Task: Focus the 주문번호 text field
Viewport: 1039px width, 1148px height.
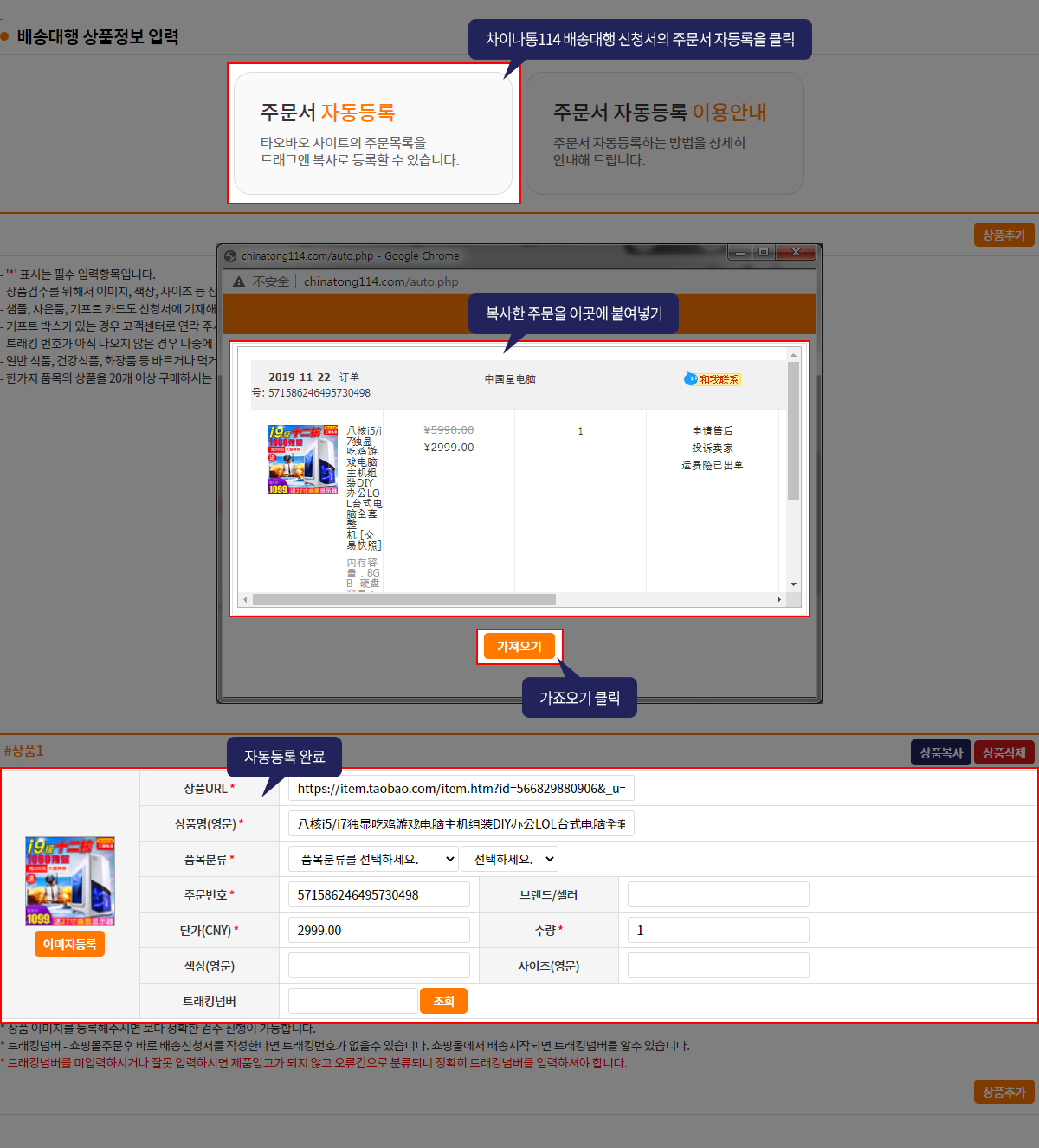Action: coord(378,894)
